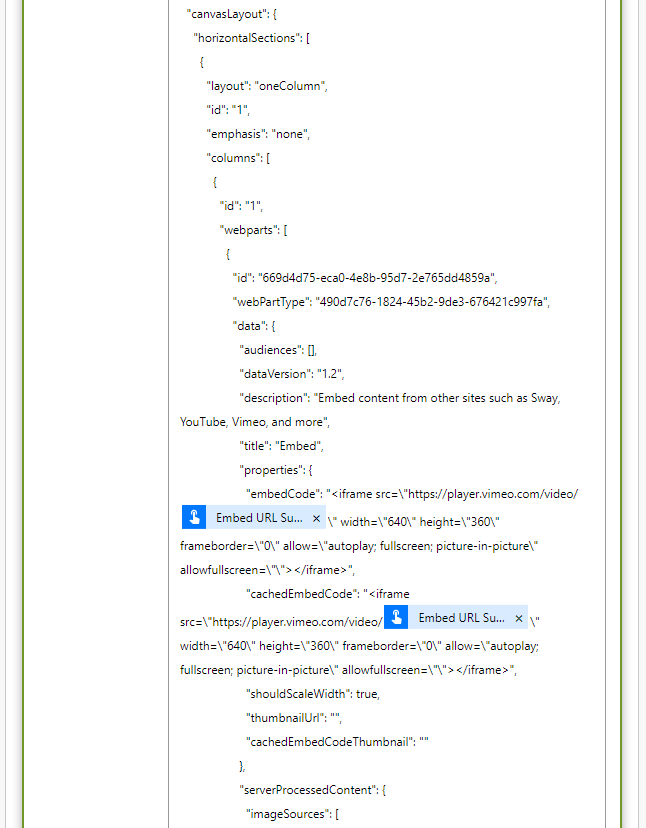The image size is (646, 828).
Task: Click the icon on the cachedEmbedCode Embed URL token
Action: (x=396, y=617)
